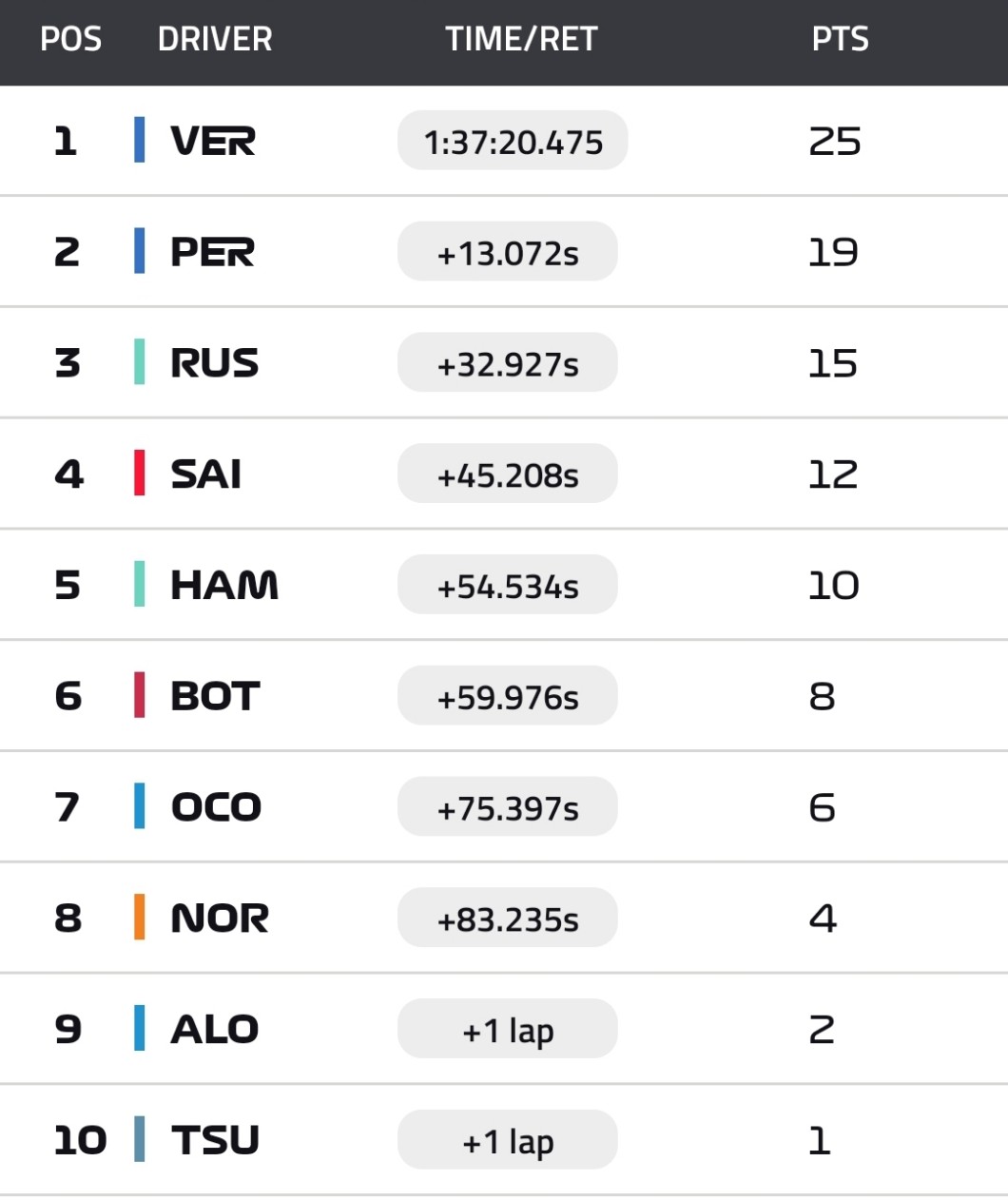Select the PTS column header
1008x1200 pixels.
[840, 39]
